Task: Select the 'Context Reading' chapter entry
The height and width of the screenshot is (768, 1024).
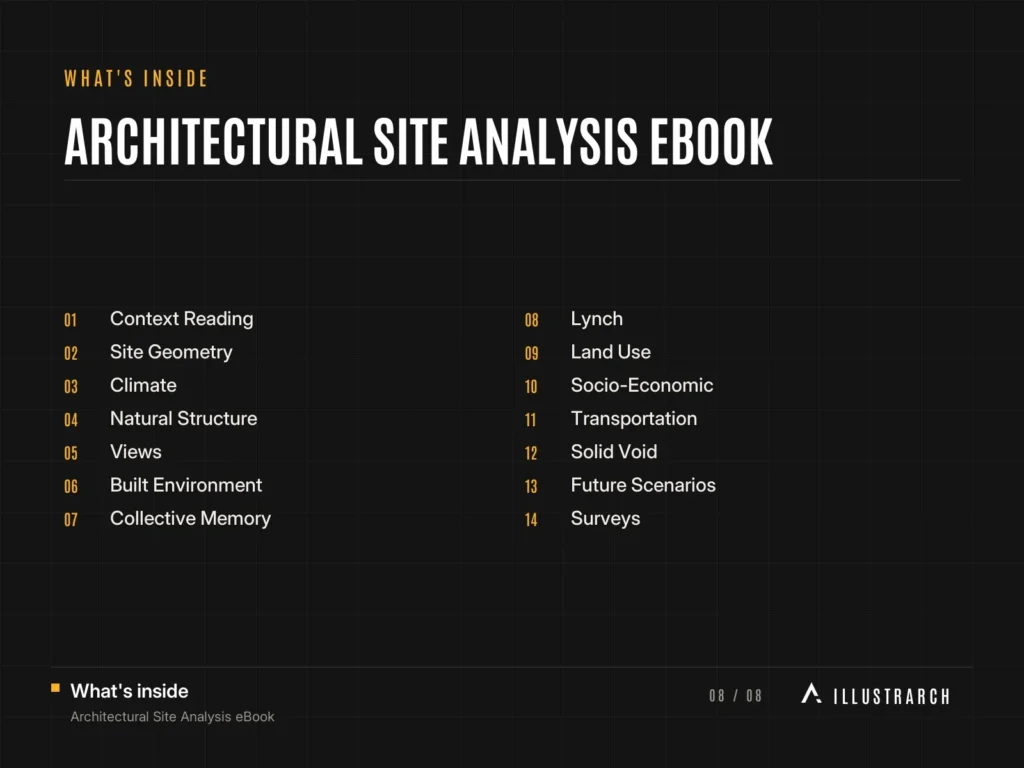Action: click(x=182, y=319)
